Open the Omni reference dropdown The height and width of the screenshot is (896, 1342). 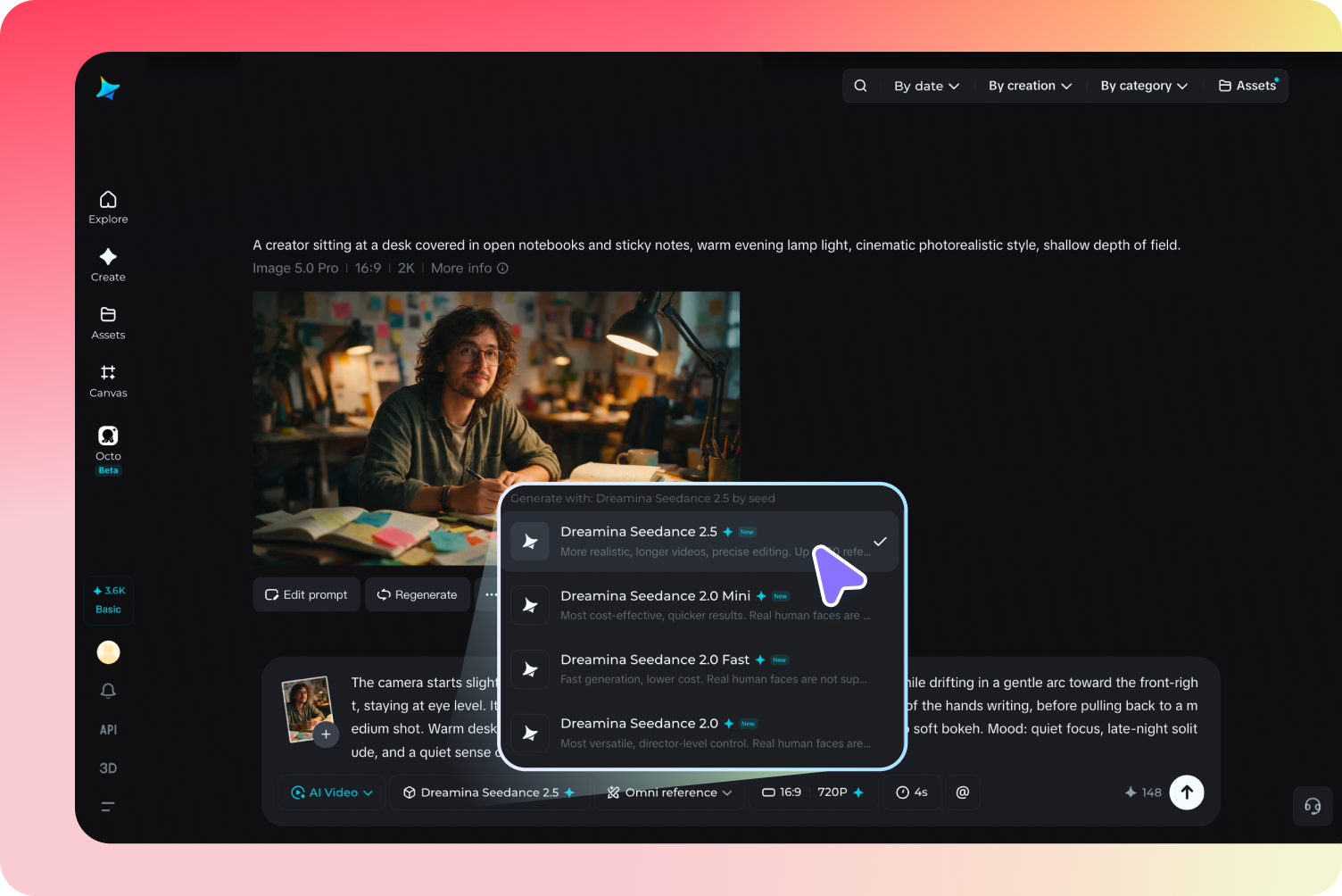click(x=669, y=792)
